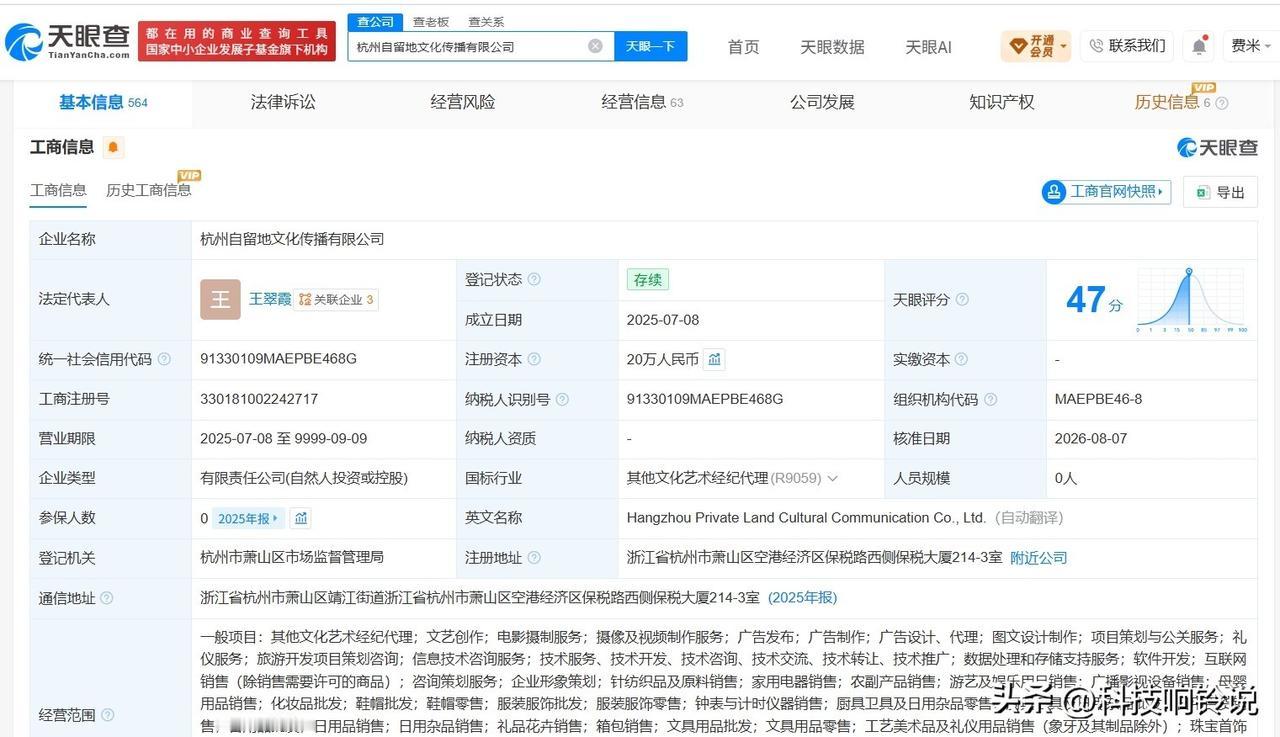Select the 基本信息 tab
1280x737 pixels.
coord(103,102)
